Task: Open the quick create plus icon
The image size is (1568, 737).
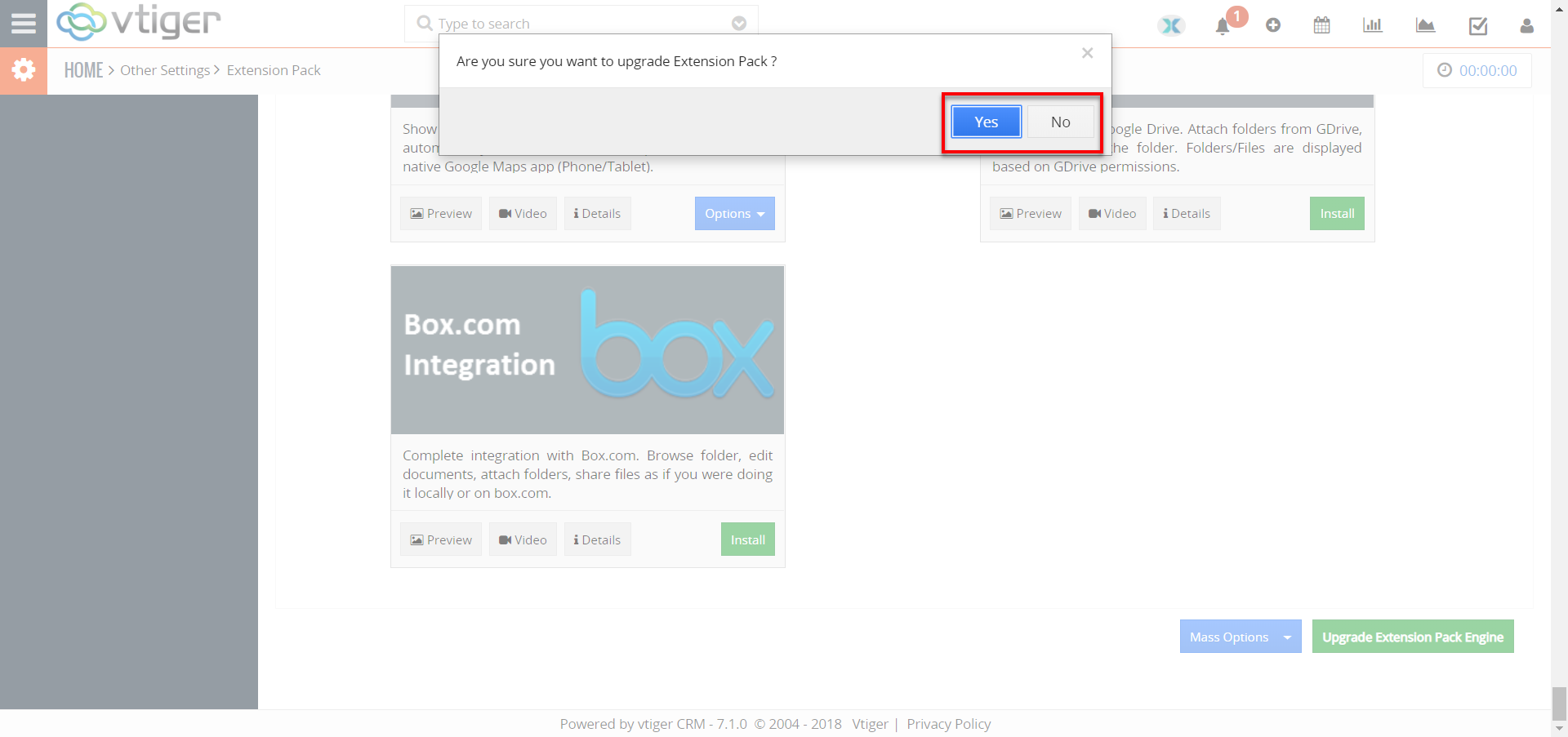Action: click(x=1273, y=25)
